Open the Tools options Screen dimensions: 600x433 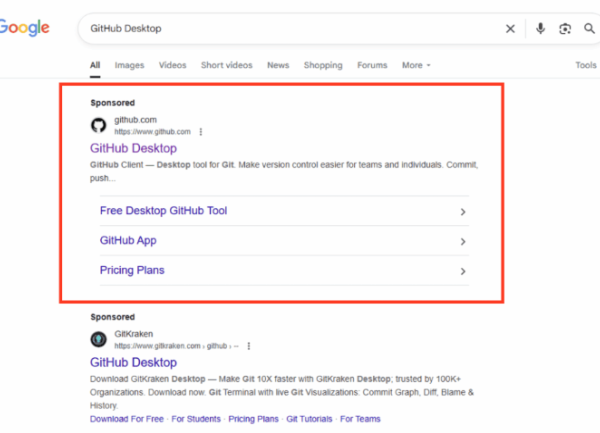coord(586,65)
